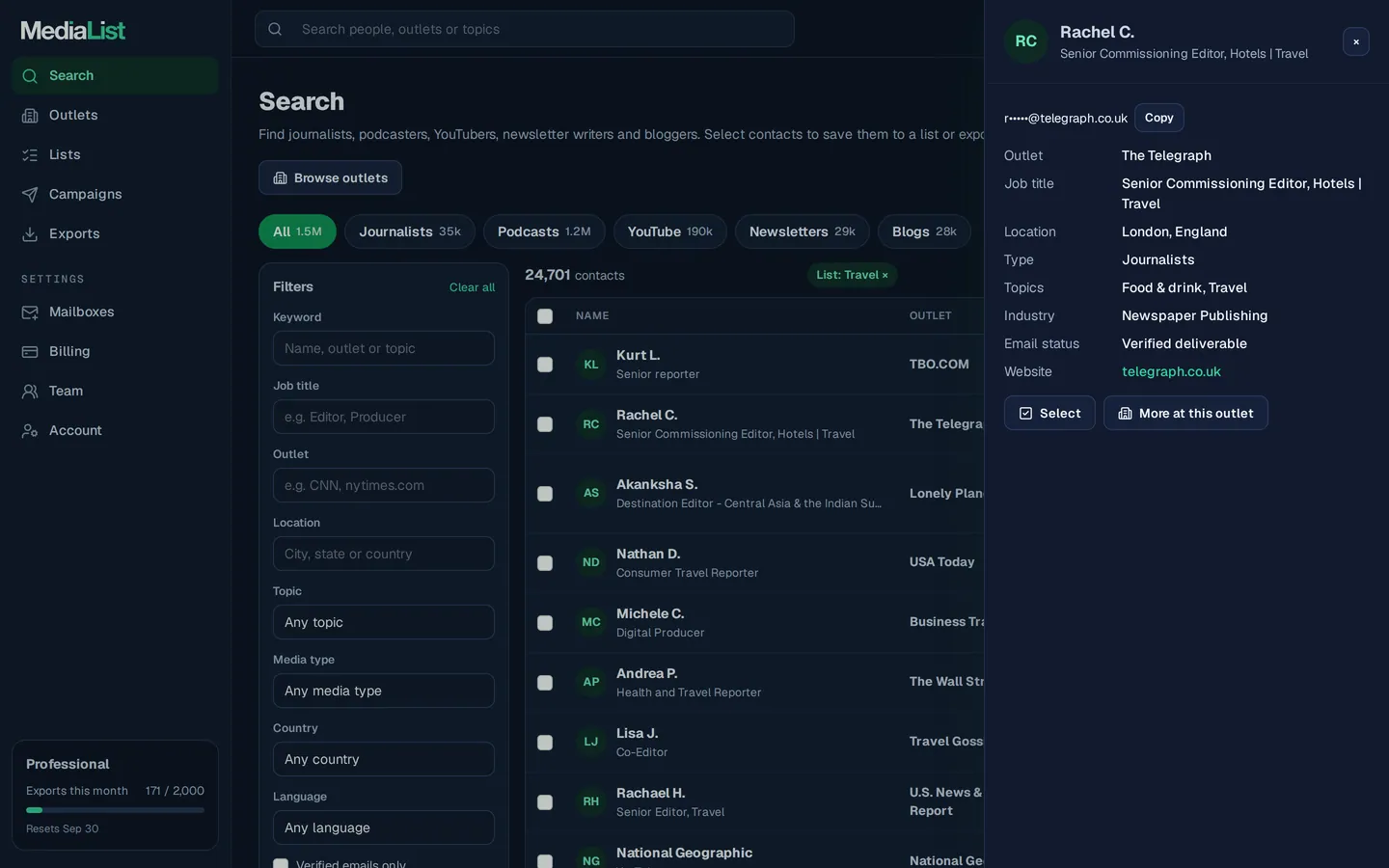Click the USA Today outlet cell
Screen dimensions: 1389x868
click(x=941, y=562)
